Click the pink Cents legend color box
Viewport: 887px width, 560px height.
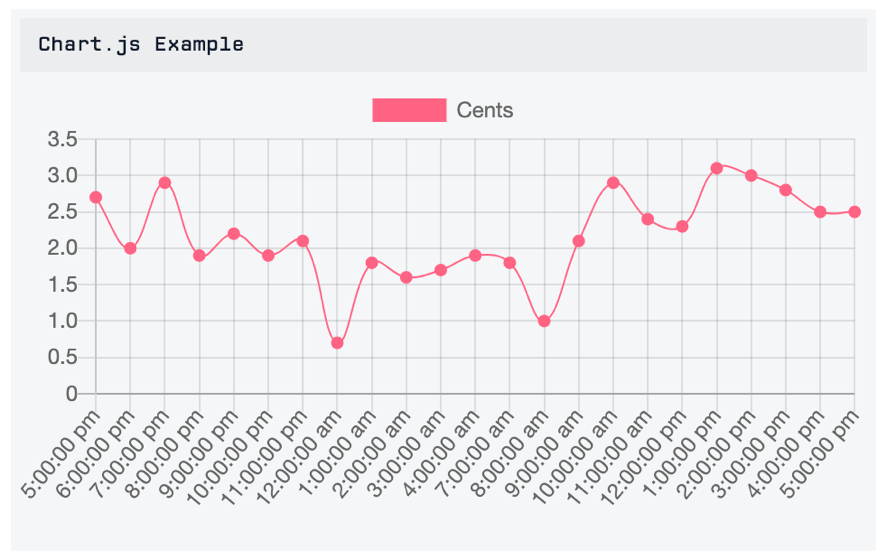click(x=409, y=110)
